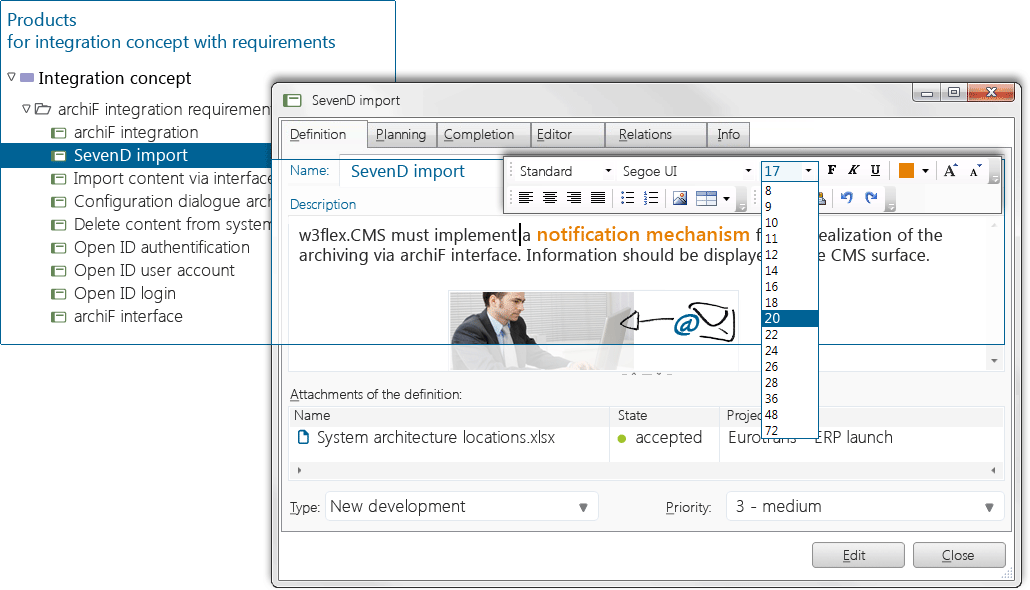Toggle bold formatting (F) in editor toolbar
Screen dimensions: 1030x590
tap(832, 170)
